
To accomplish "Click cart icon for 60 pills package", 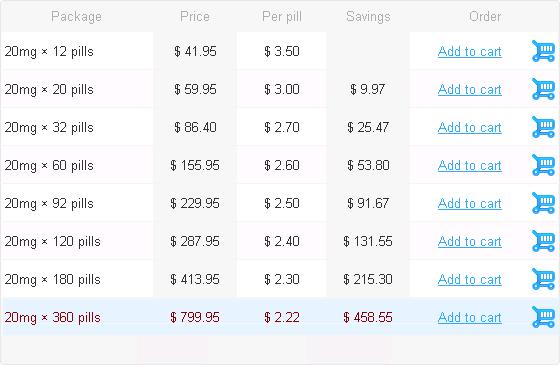I will click(543, 165).
